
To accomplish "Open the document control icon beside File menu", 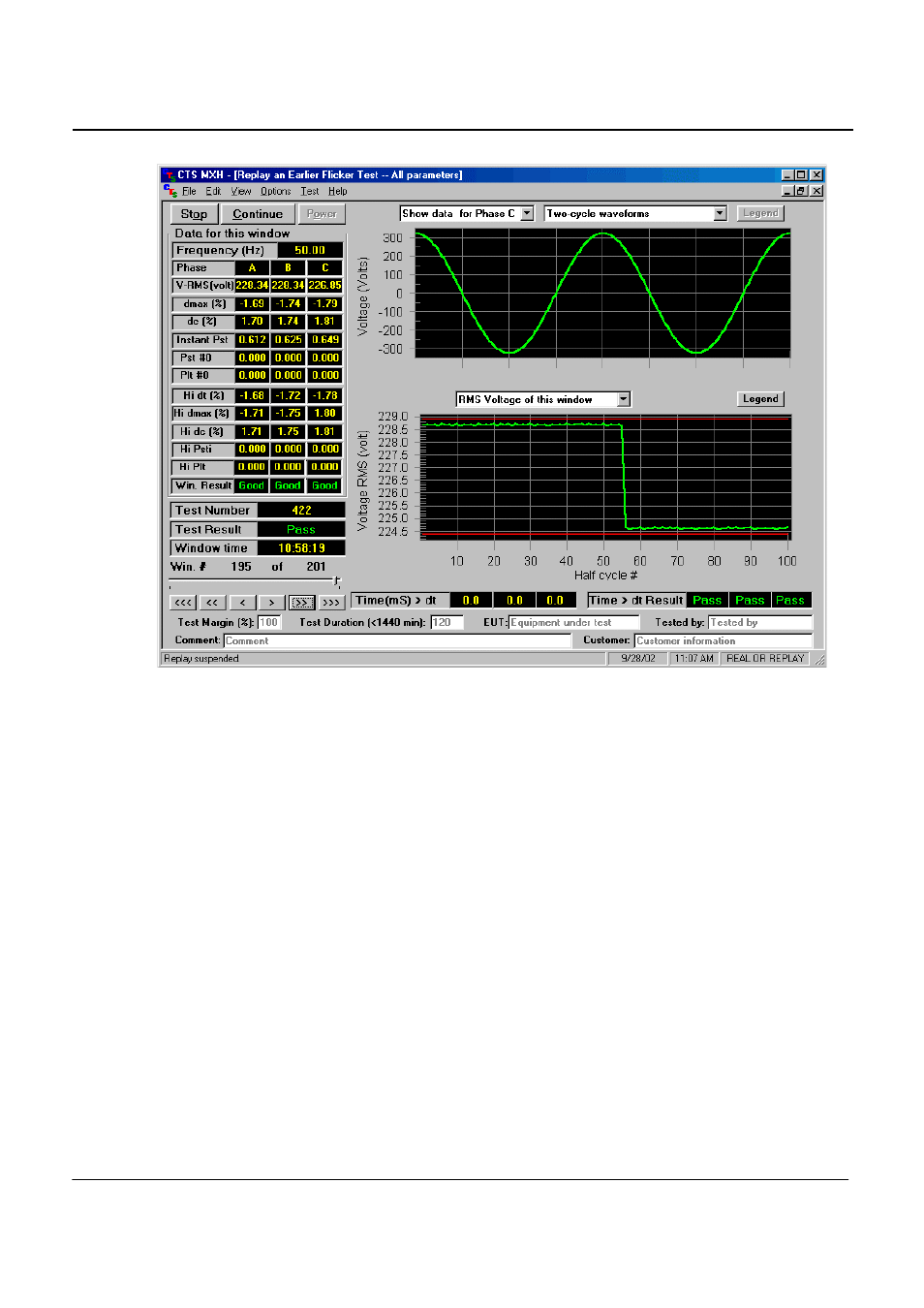I will pyautogui.click(x=170, y=191).
